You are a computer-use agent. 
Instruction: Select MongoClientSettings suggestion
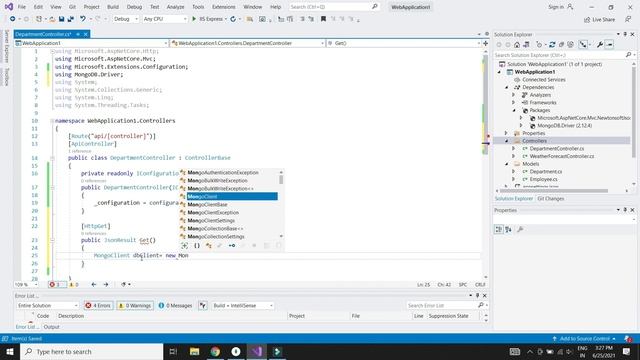(x=211, y=220)
